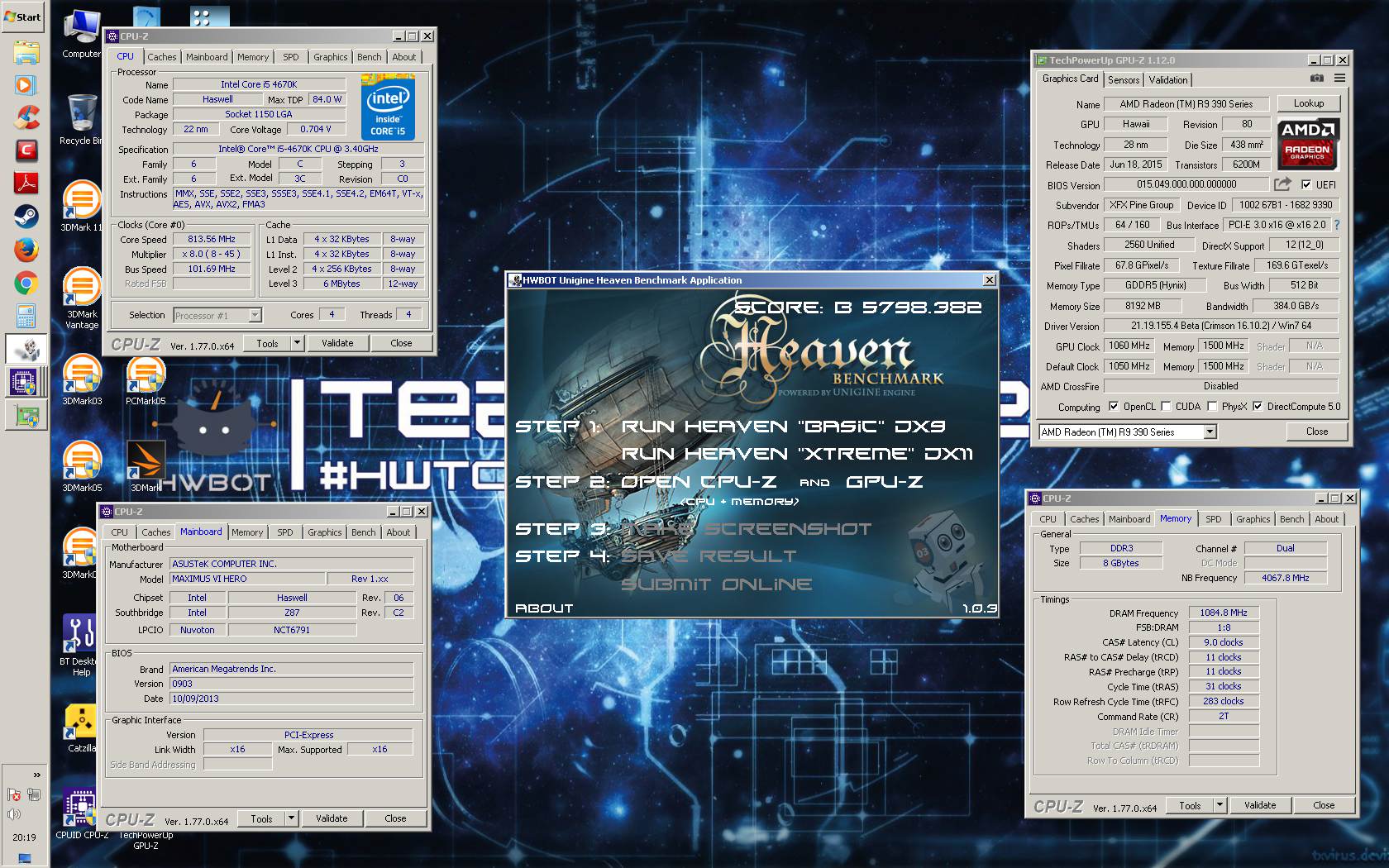Open Graphics tab in CPU-Z memory timings window
1389x868 pixels.
tap(1253, 519)
